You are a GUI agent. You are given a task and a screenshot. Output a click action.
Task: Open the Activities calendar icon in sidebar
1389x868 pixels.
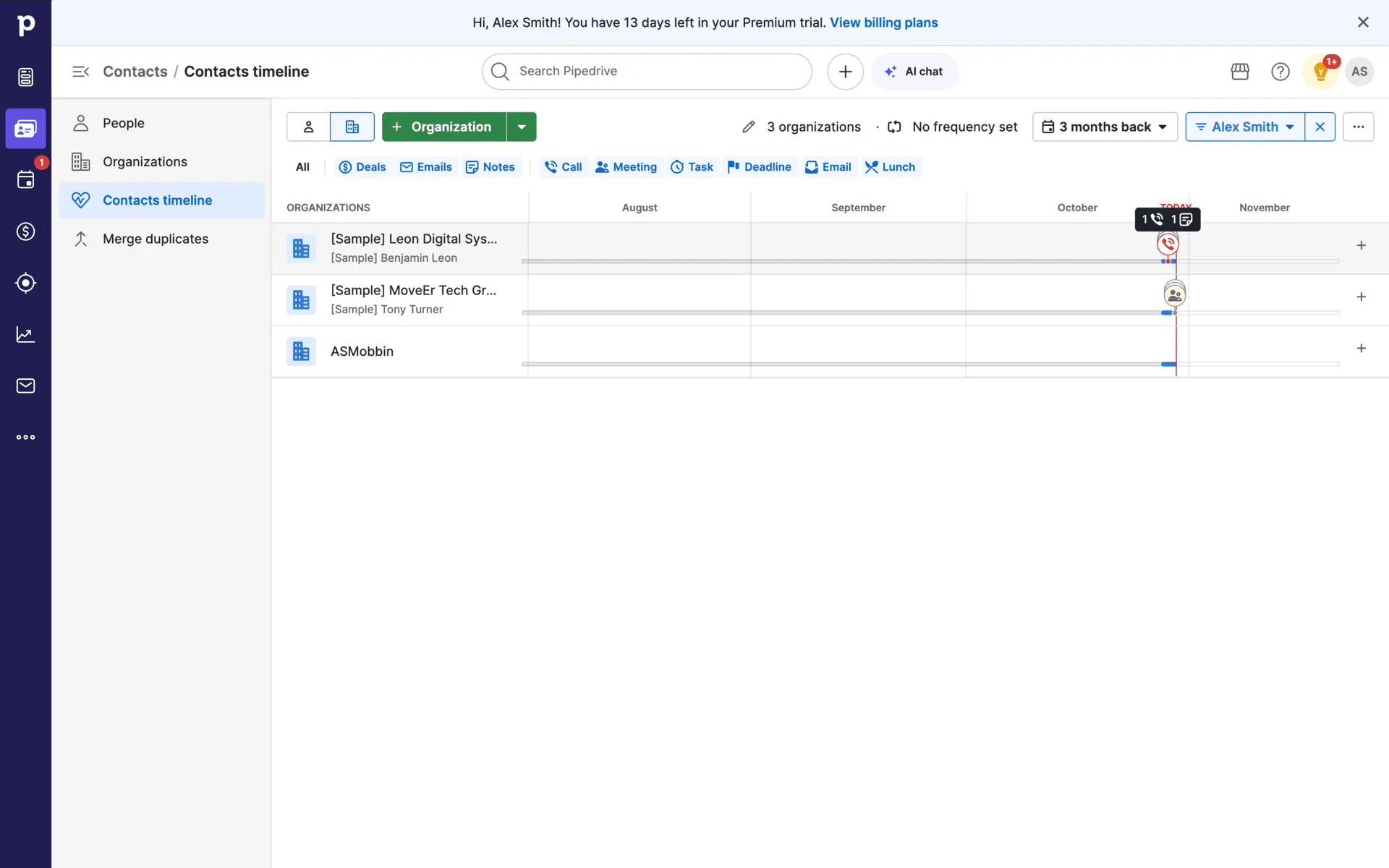25,180
